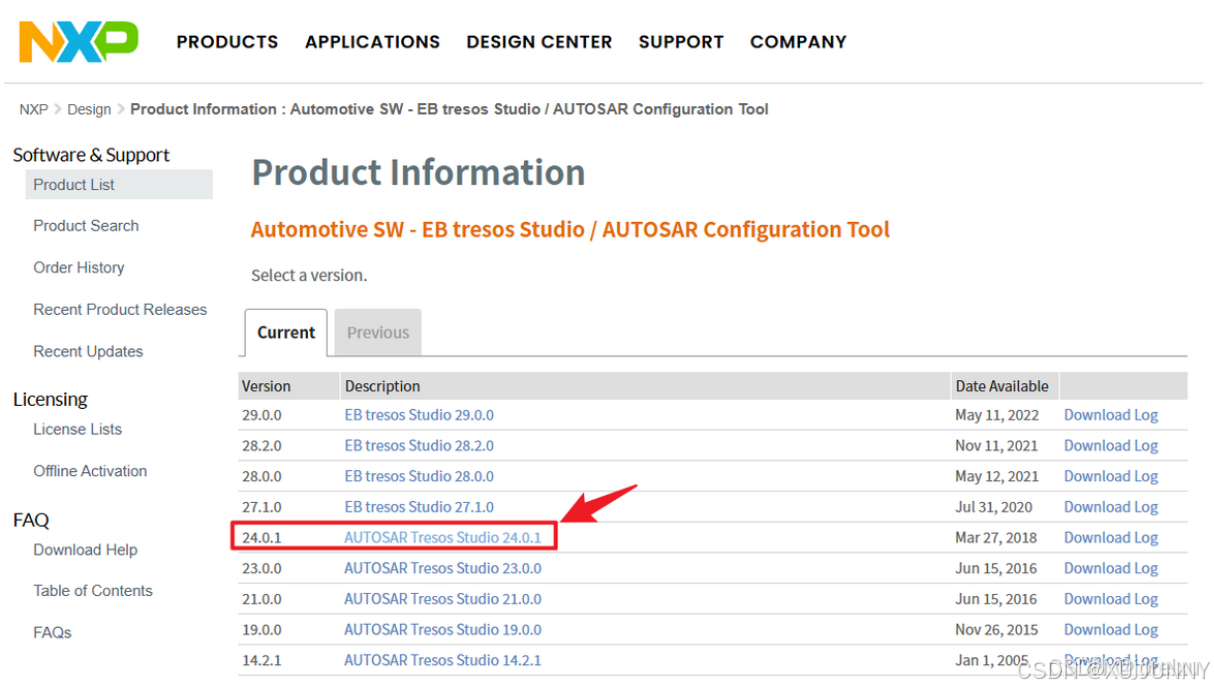Open AUTOSAR Tresos Studio 14.2.1
Screen dimensions: 1214x690
443,660
